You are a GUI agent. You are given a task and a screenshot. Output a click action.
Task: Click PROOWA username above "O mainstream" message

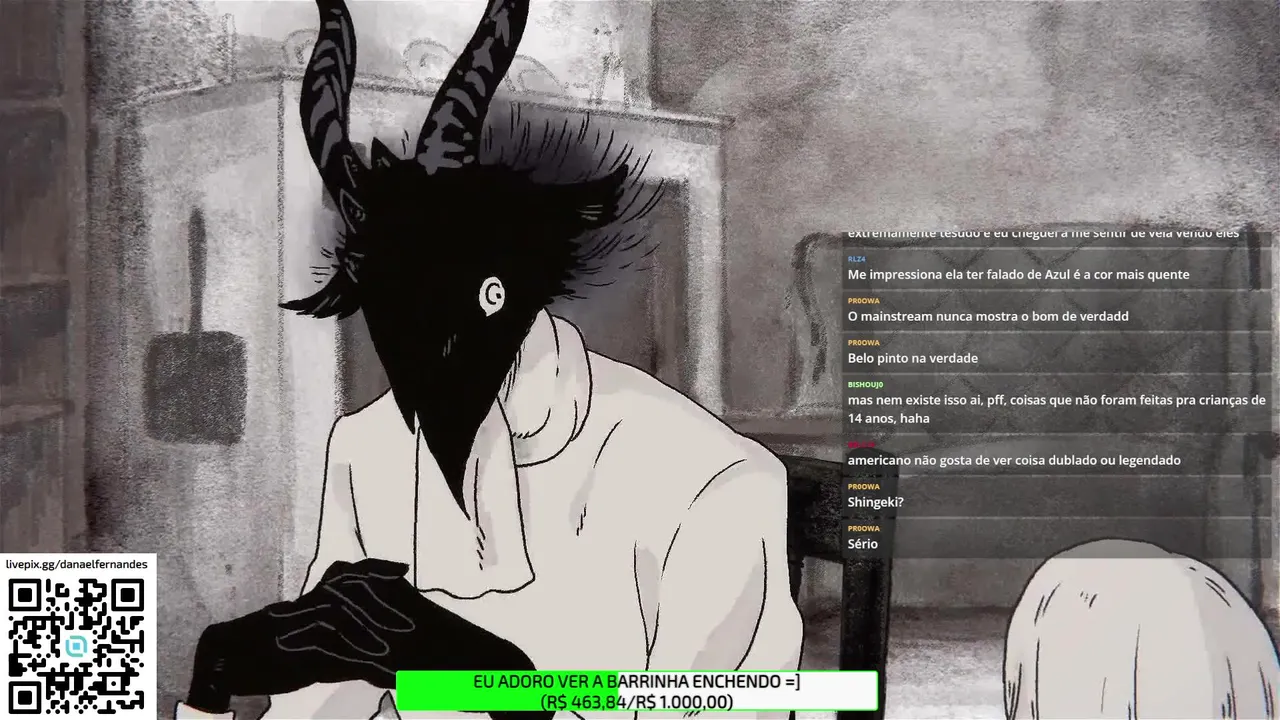pos(863,301)
